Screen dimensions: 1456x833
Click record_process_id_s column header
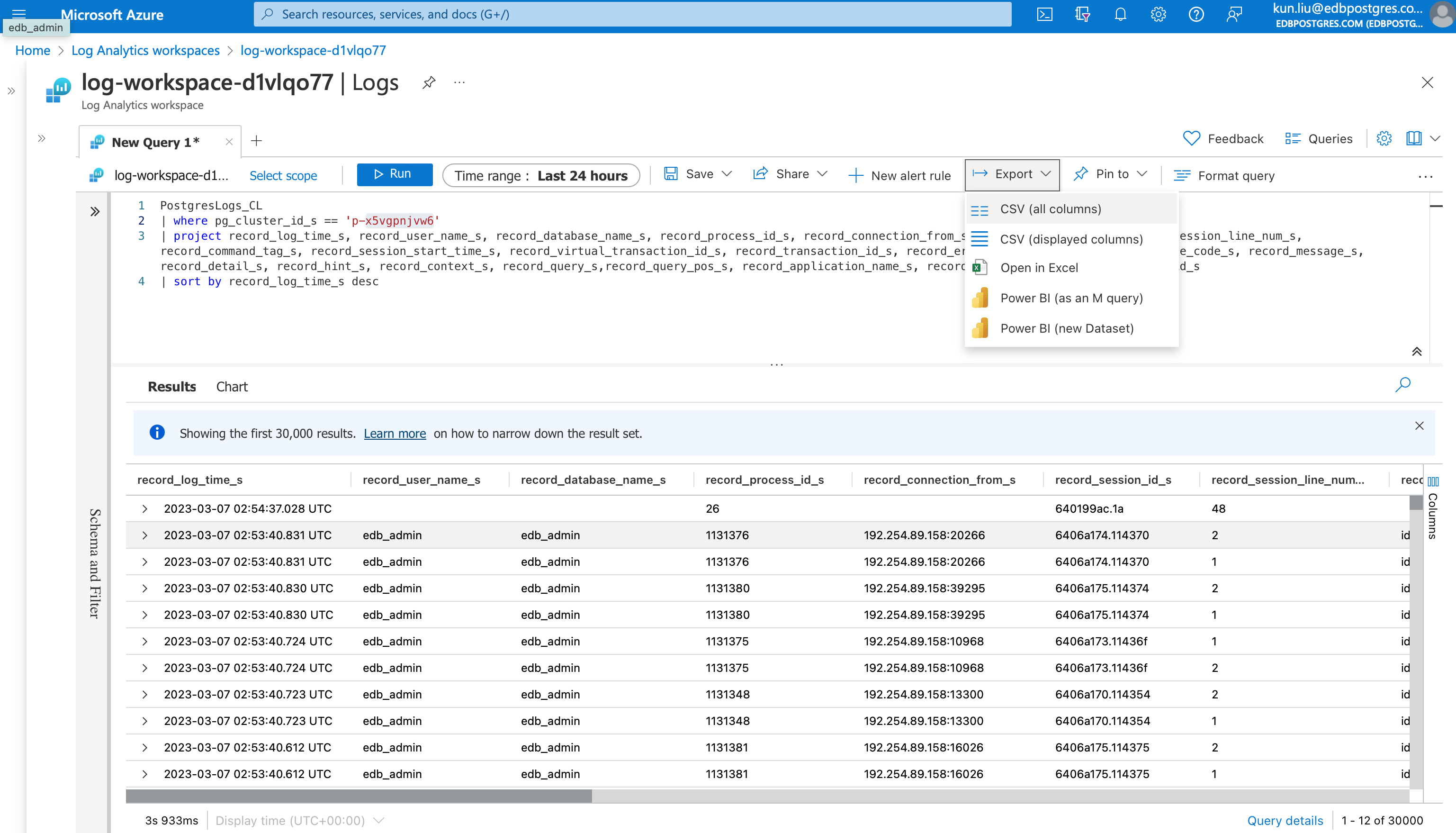pos(764,480)
